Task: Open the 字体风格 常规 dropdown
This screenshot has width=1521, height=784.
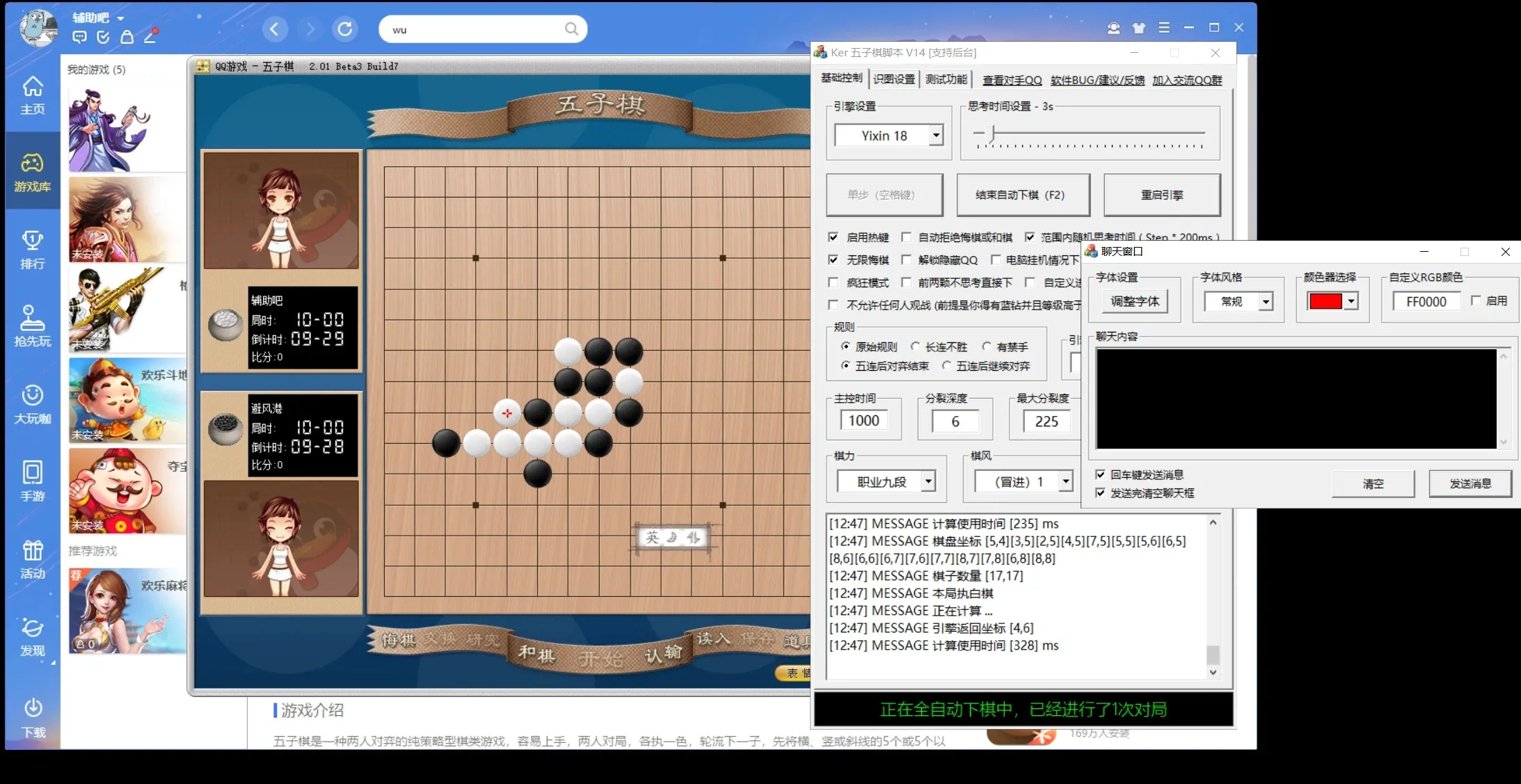Action: pos(1266,301)
